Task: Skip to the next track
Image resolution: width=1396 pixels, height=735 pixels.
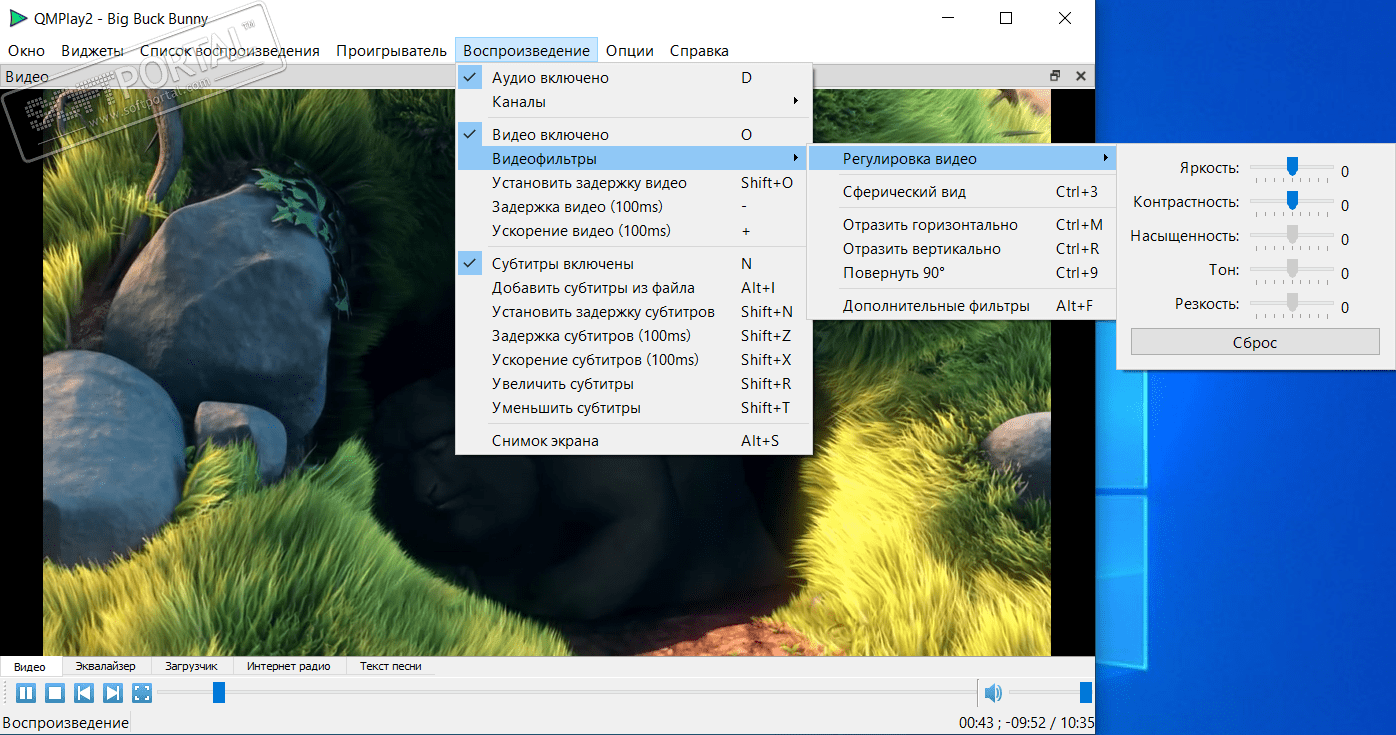Action: [x=113, y=693]
